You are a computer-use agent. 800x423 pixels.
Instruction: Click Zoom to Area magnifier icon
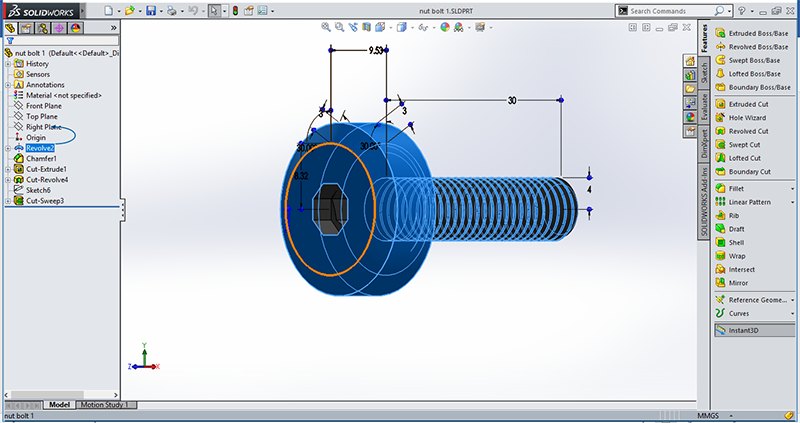pyautogui.click(x=339, y=27)
